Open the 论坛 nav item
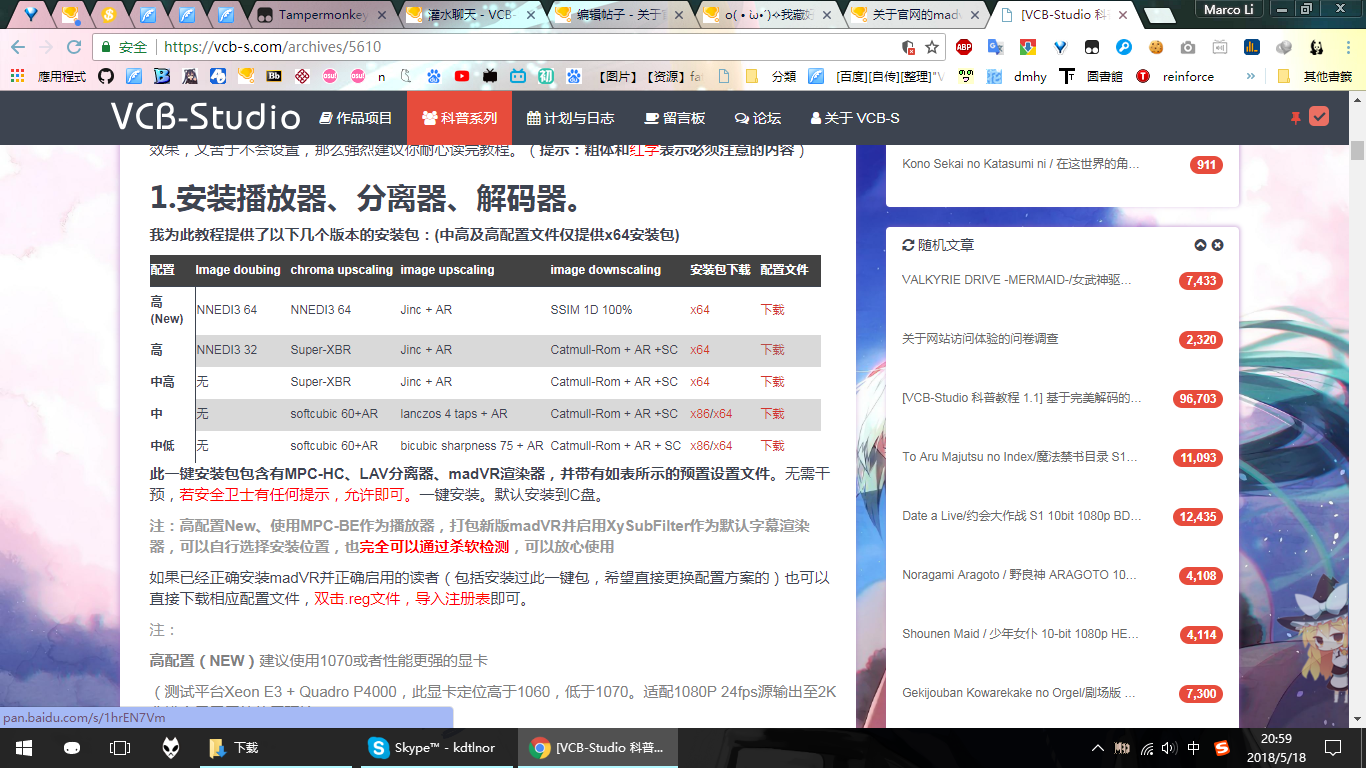1366x768 pixels. [757, 118]
